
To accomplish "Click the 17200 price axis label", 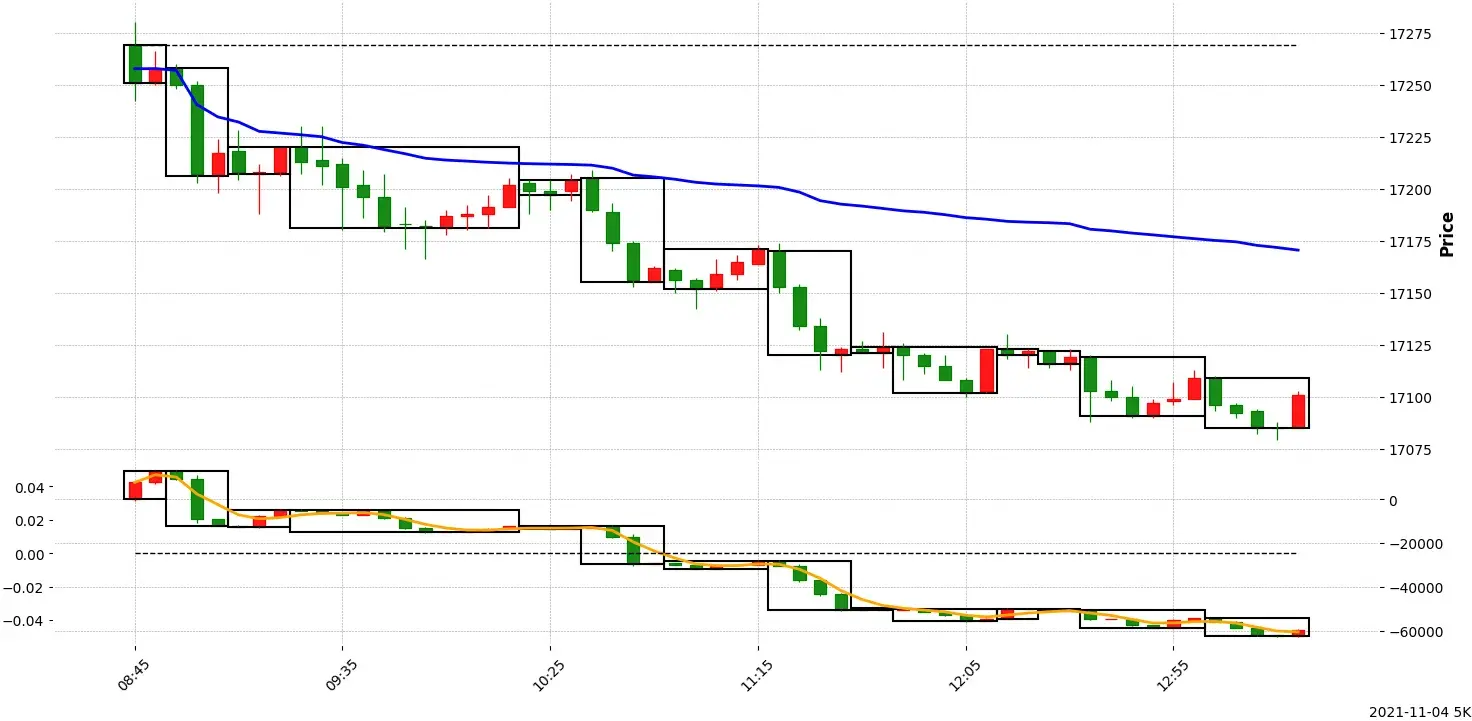I will (1410, 190).
